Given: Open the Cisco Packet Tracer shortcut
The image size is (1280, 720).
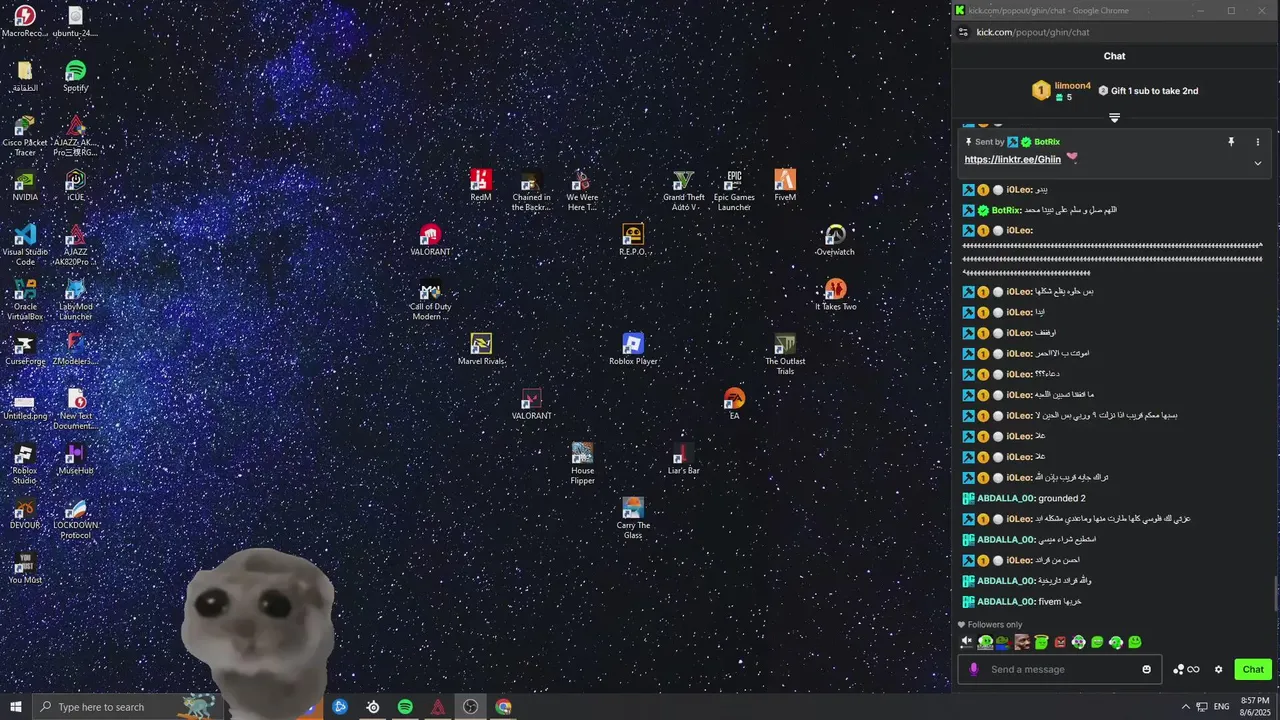Looking at the screenshot, I should tap(25, 135).
